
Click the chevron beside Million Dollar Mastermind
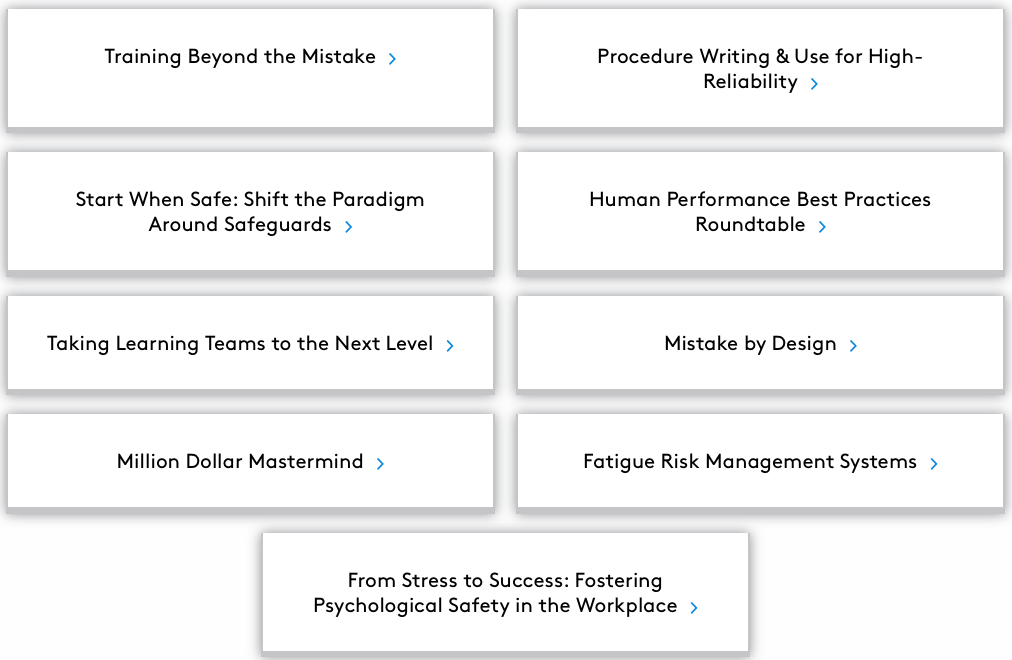coord(380,464)
